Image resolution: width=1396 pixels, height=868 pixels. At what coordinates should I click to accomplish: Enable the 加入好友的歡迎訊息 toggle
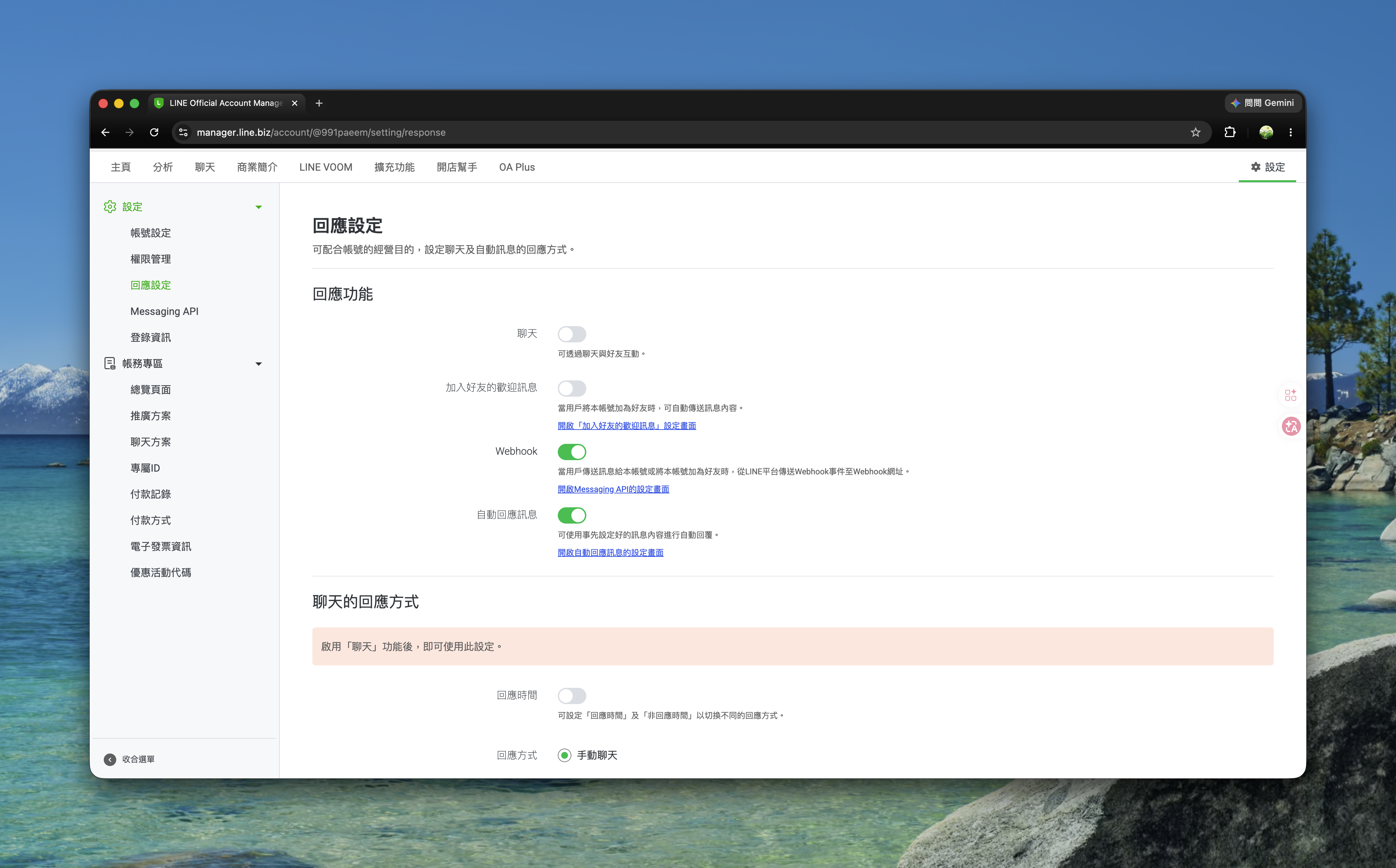572,388
